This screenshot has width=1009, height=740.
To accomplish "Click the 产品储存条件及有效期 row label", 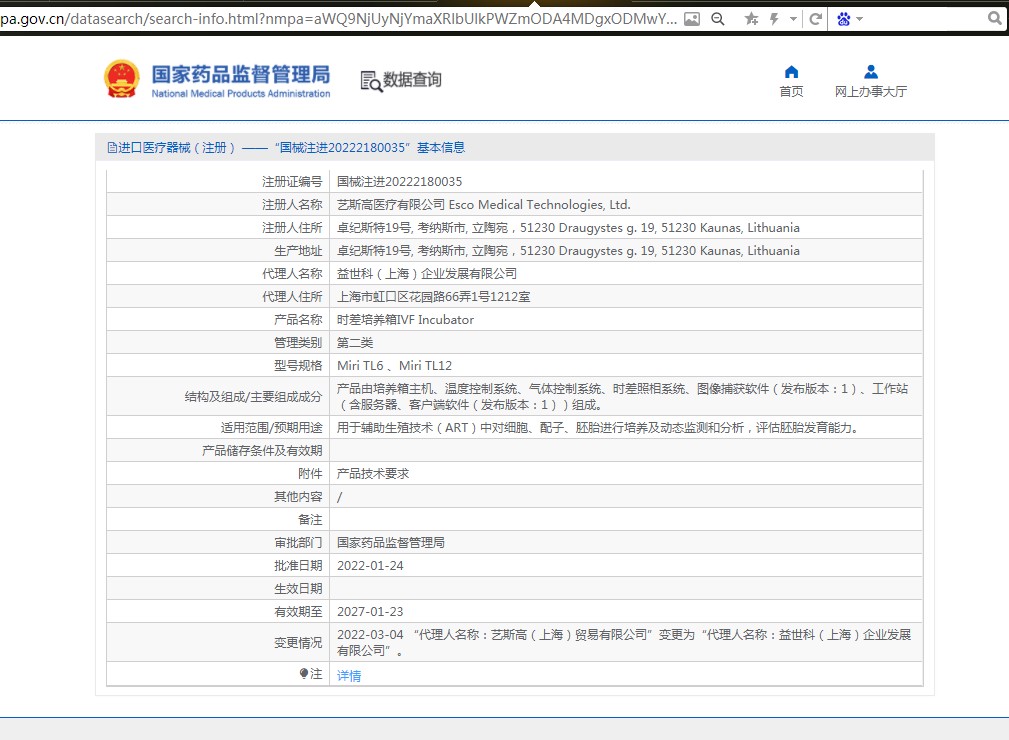I will (x=262, y=450).
